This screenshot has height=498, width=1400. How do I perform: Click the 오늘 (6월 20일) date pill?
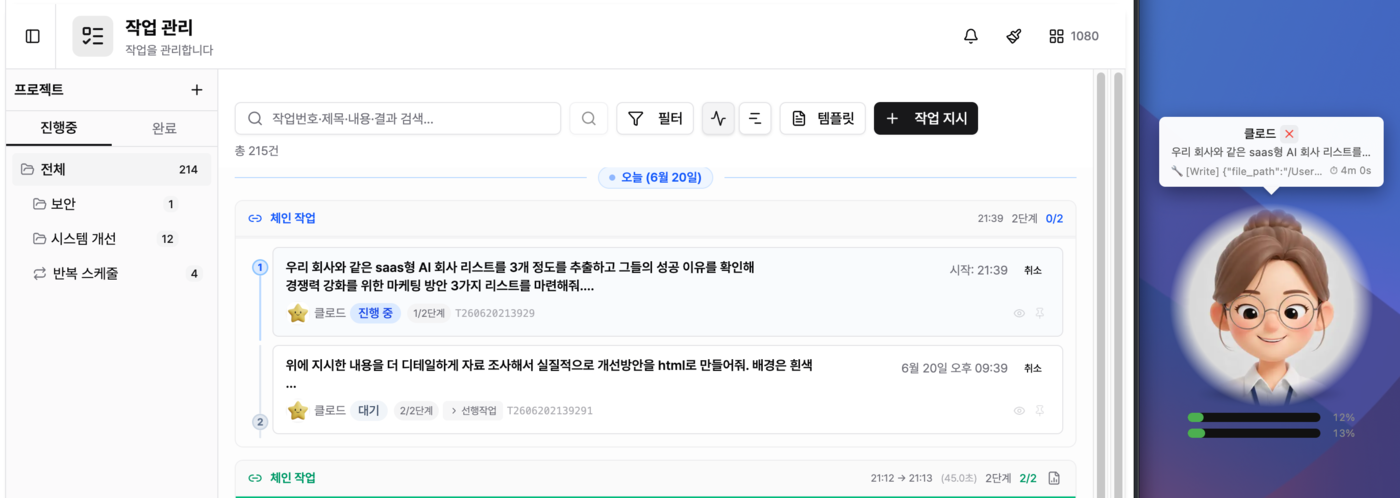coord(655,177)
